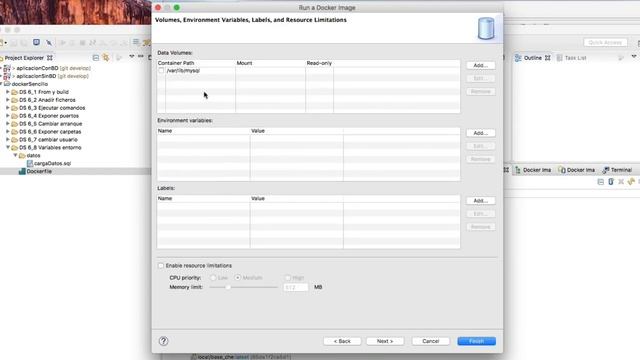Click the cargaDatos.sql file icon
The height and width of the screenshot is (360, 640).
[x=30, y=163]
